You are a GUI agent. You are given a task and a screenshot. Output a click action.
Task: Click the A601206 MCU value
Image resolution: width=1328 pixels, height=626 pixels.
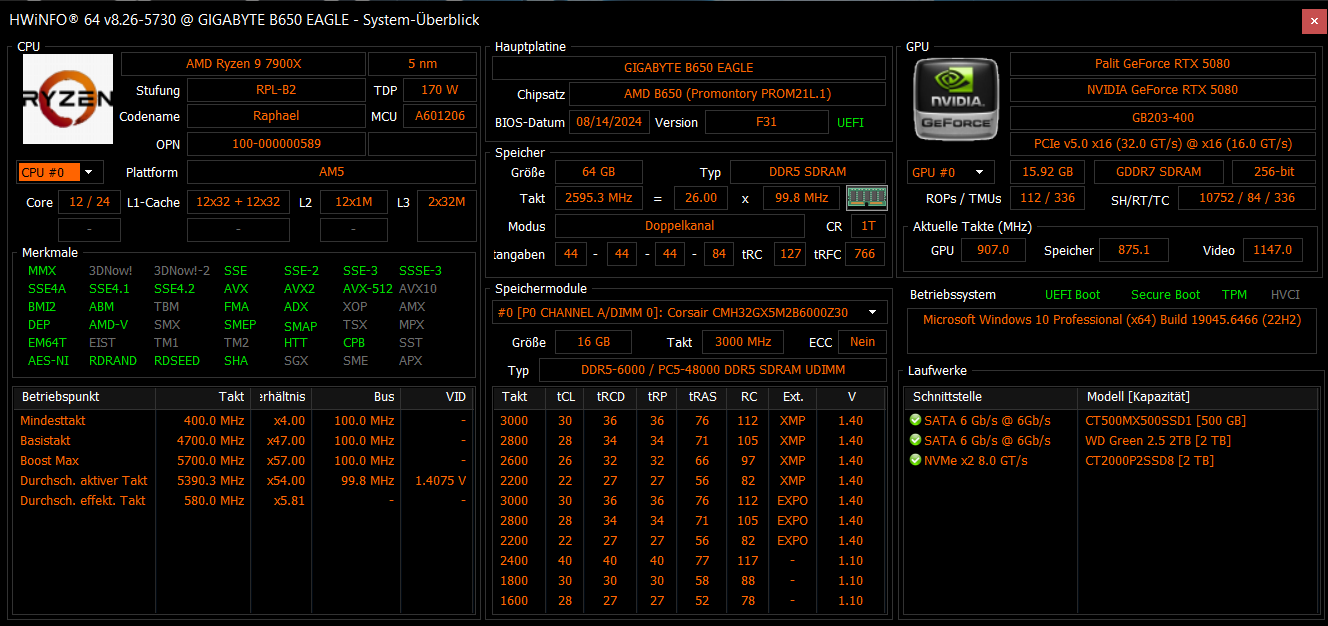coord(439,116)
